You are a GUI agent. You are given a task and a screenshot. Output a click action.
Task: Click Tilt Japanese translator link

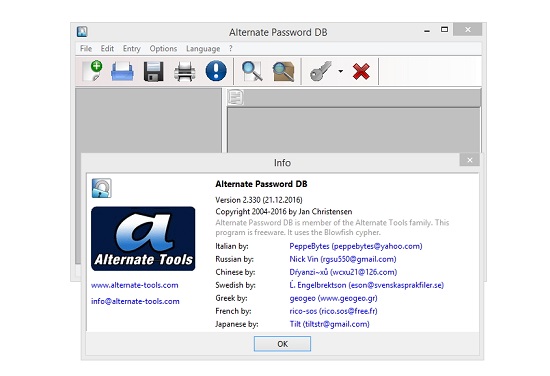coord(329,324)
